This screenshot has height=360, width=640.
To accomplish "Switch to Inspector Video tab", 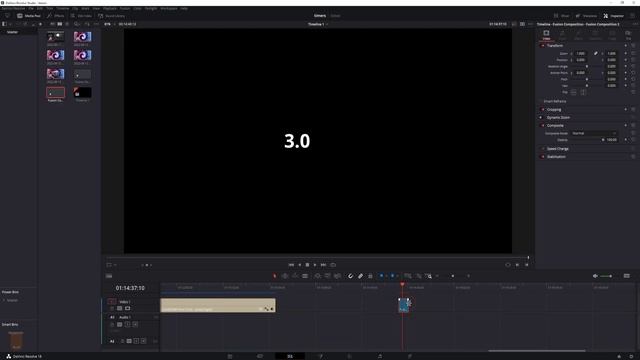I will (546, 35).
